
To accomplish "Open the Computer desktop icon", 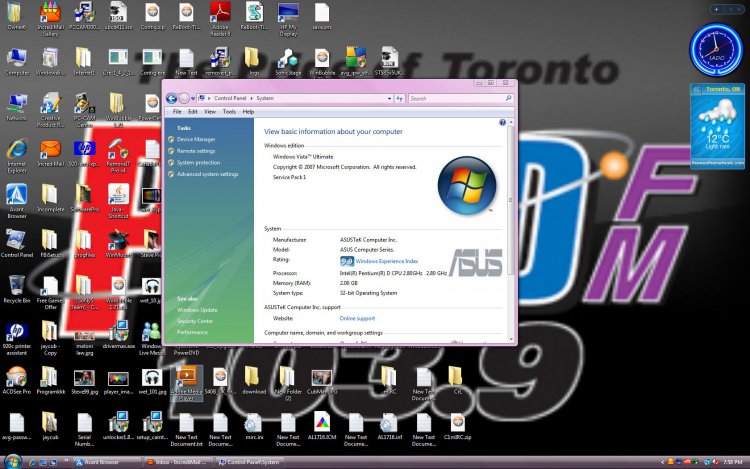I will (x=17, y=62).
